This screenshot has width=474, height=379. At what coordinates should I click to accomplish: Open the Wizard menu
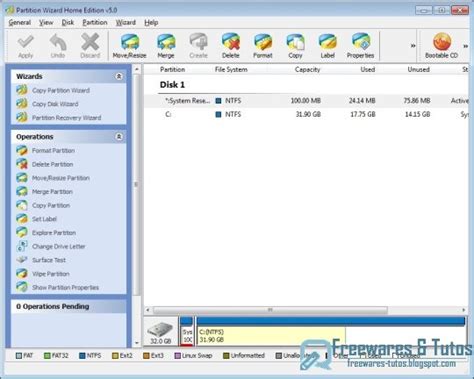point(126,23)
